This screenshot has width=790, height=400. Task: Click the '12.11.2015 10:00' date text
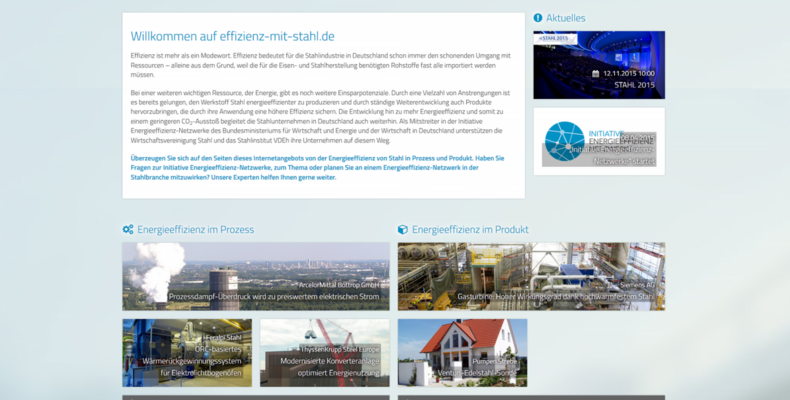(x=628, y=74)
